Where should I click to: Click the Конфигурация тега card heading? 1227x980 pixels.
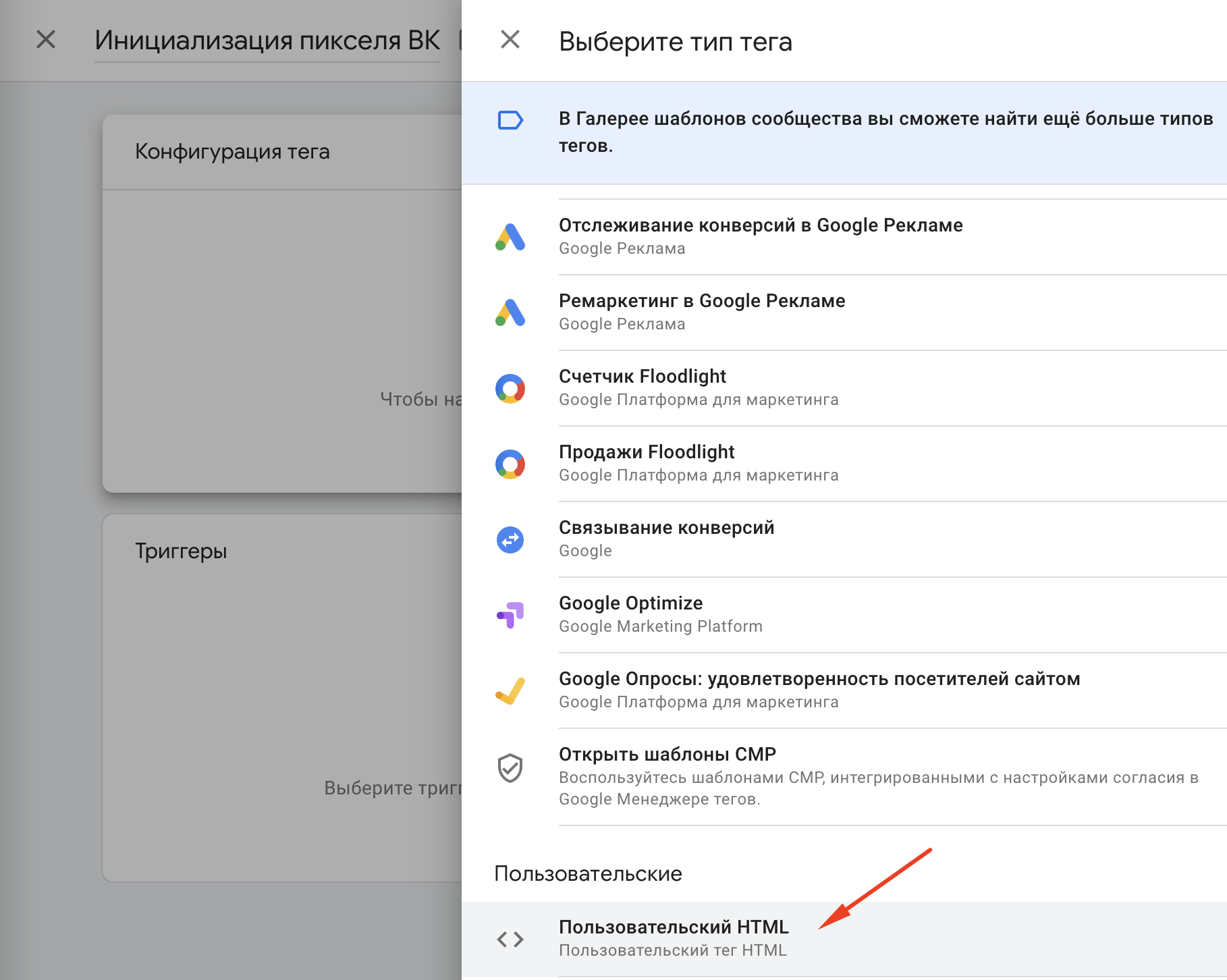point(232,152)
